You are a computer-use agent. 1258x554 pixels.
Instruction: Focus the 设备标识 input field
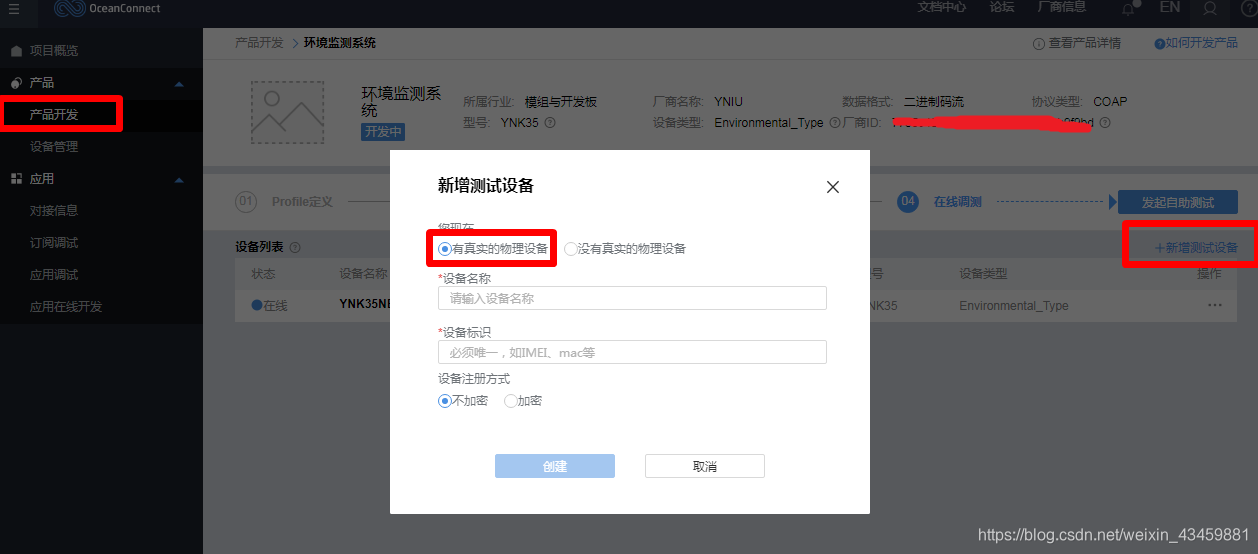click(632, 352)
